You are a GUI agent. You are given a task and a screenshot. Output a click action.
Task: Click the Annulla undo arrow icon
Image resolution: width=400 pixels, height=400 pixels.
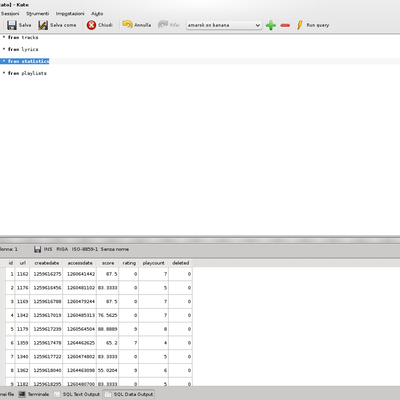(x=127, y=25)
